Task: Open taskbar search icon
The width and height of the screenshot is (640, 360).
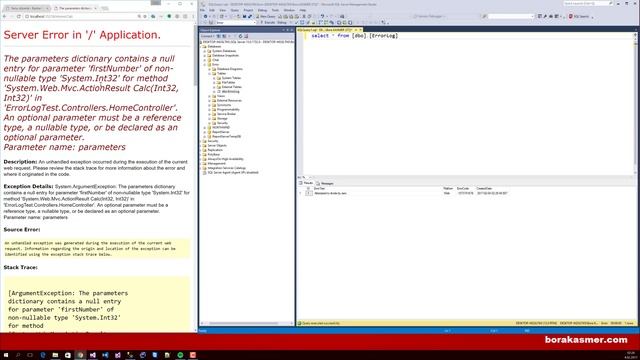Action: (18, 355)
